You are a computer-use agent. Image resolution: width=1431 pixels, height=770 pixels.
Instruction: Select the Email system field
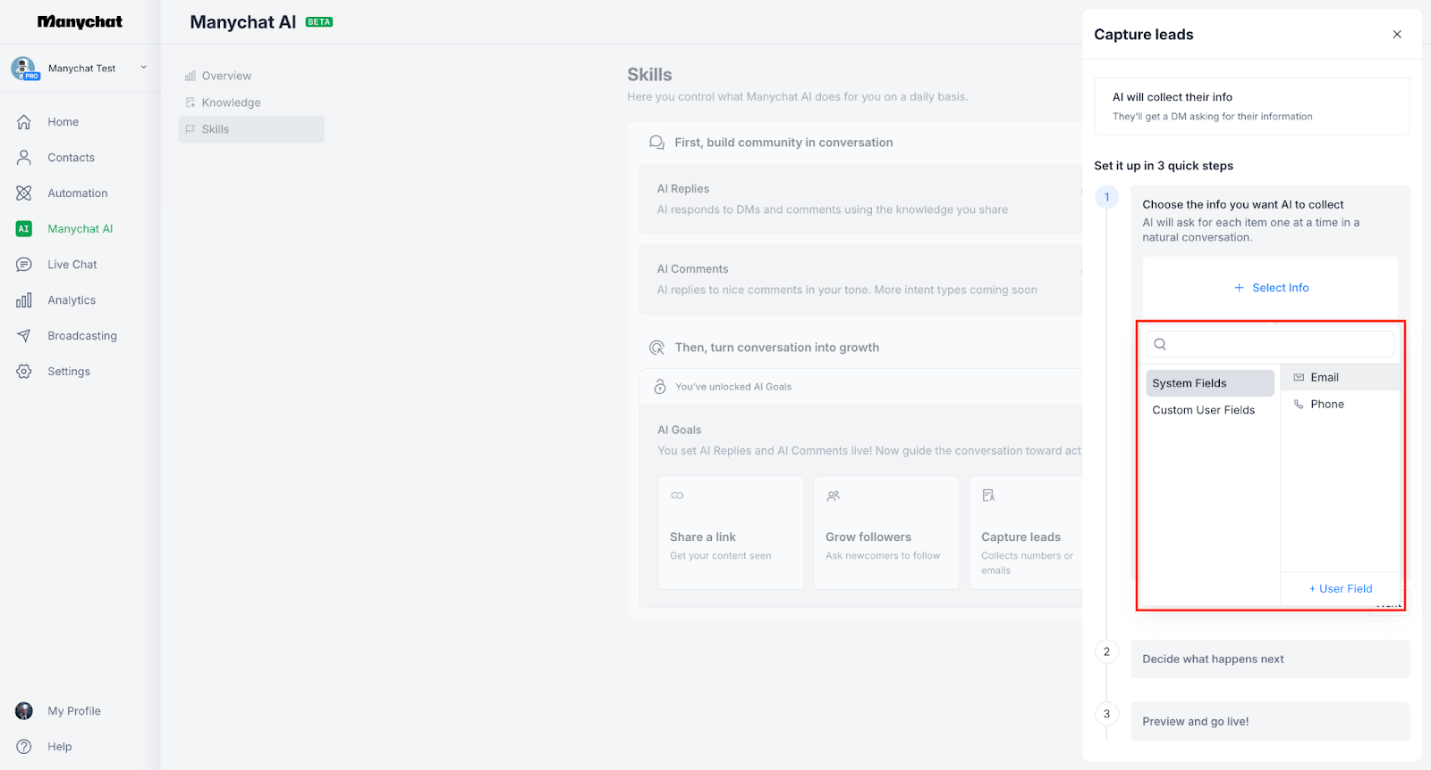1324,377
